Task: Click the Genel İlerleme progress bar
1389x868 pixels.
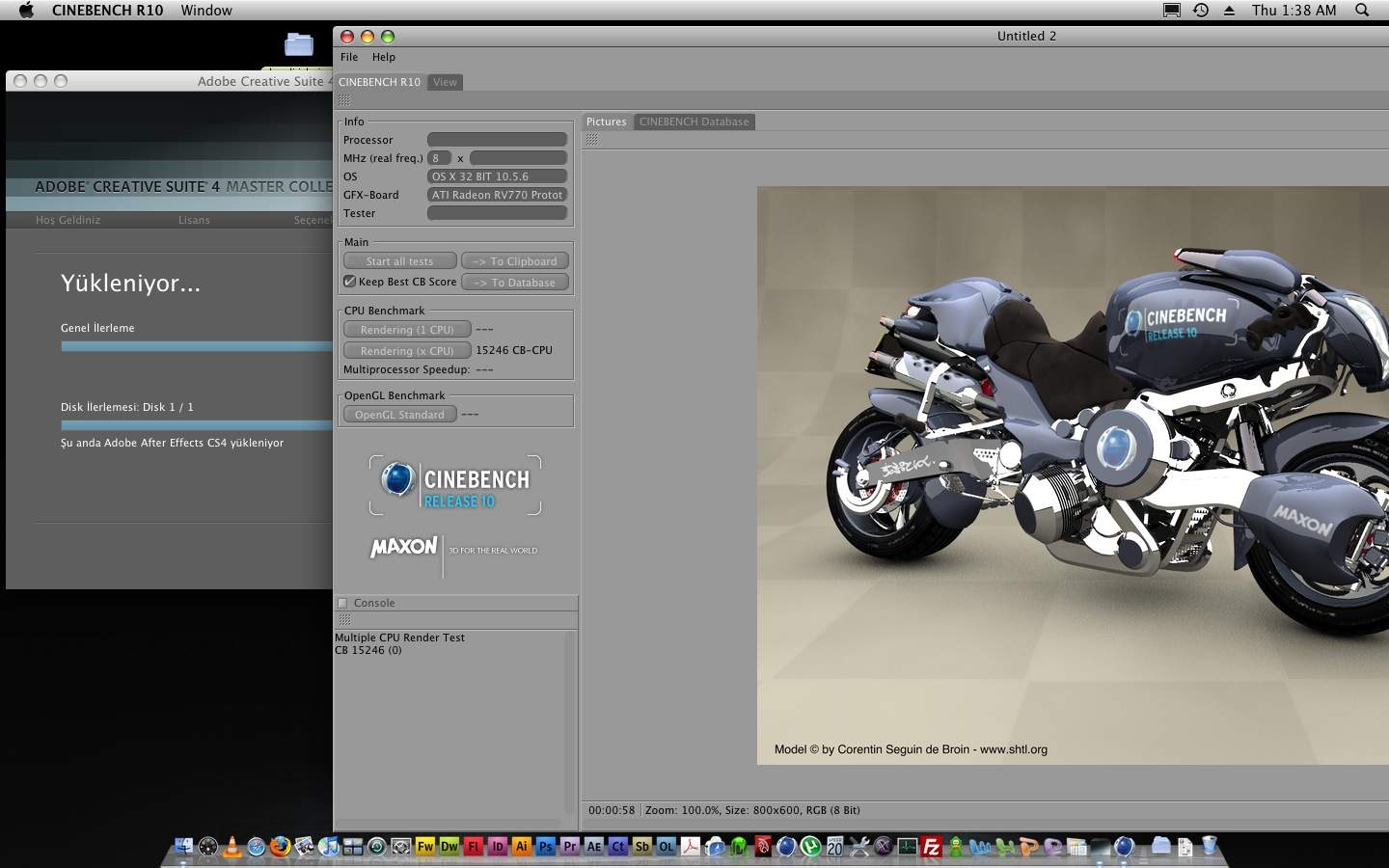Action: click(x=197, y=346)
